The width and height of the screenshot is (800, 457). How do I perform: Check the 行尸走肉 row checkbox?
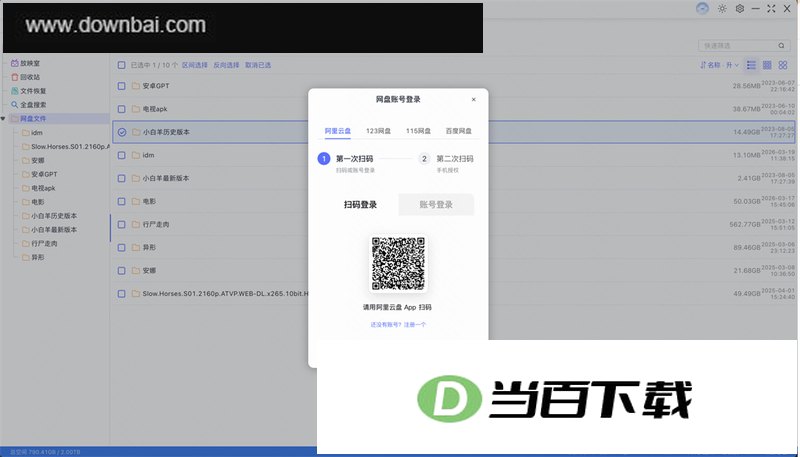[x=121, y=224]
